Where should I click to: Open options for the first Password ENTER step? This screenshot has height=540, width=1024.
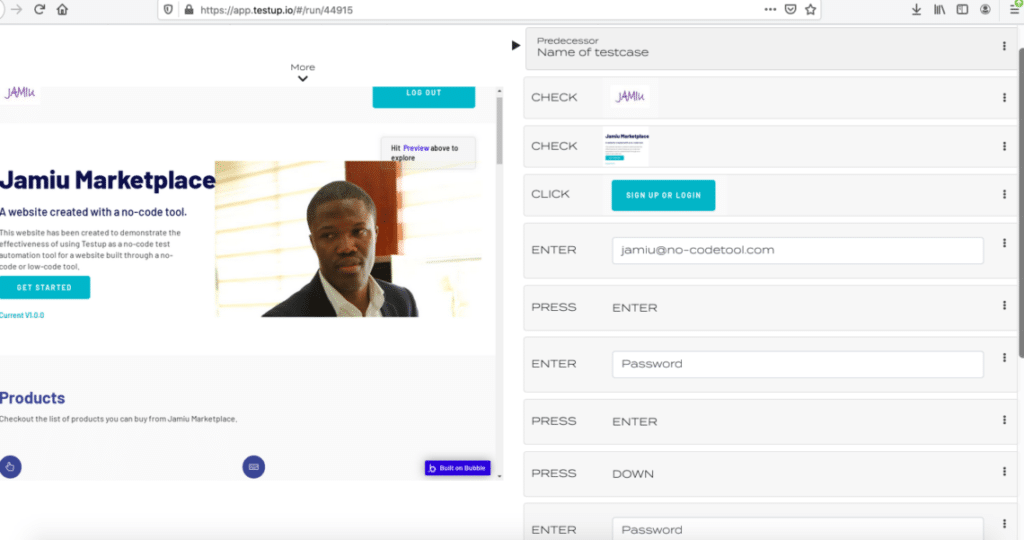[x=1004, y=357]
